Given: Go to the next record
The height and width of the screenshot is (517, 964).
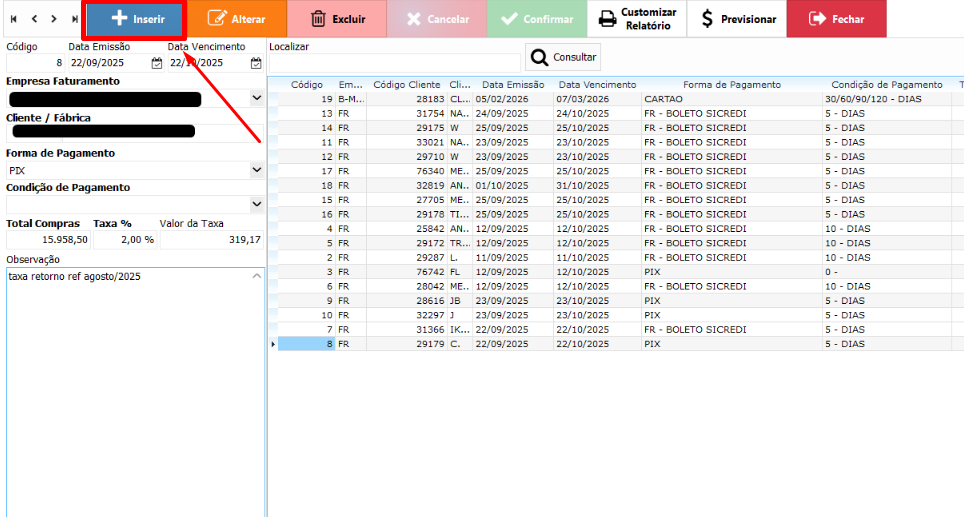Looking at the screenshot, I should pyautogui.click(x=53, y=19).
